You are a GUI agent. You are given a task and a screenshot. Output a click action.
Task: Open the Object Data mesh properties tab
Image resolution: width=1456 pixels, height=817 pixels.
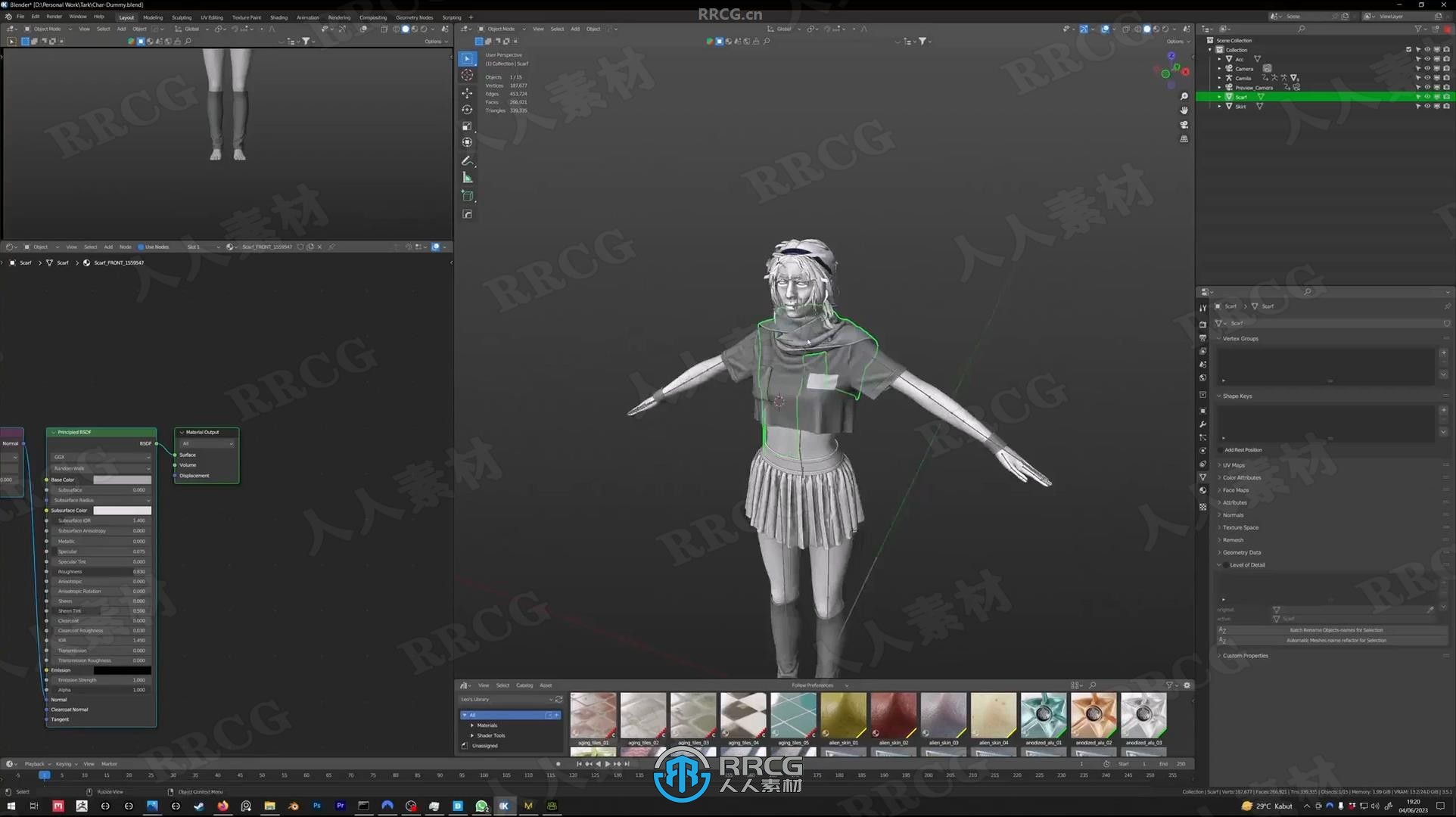[x=1202, y=477]
